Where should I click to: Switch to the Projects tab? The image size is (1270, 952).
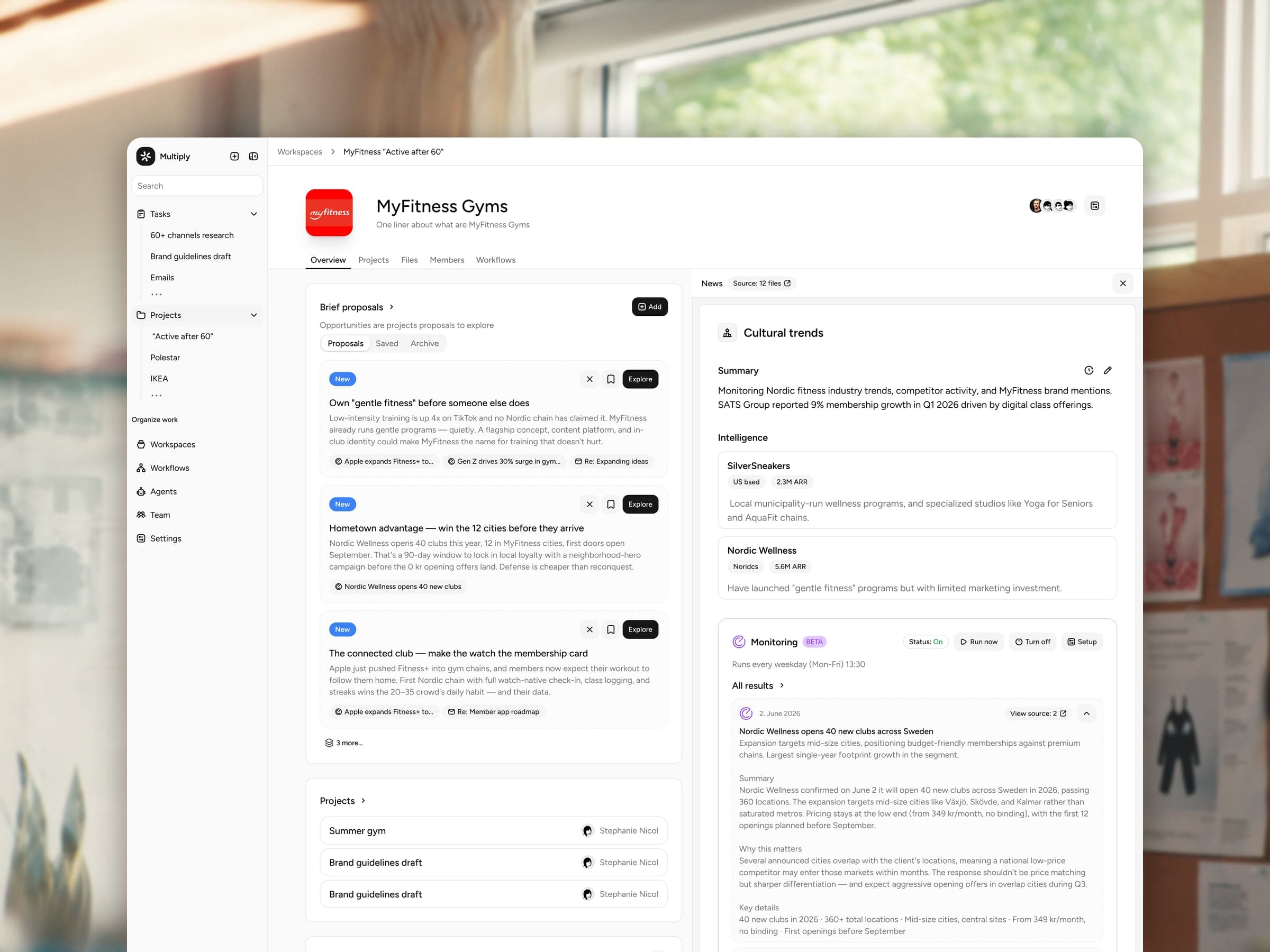tap(373, 260)
